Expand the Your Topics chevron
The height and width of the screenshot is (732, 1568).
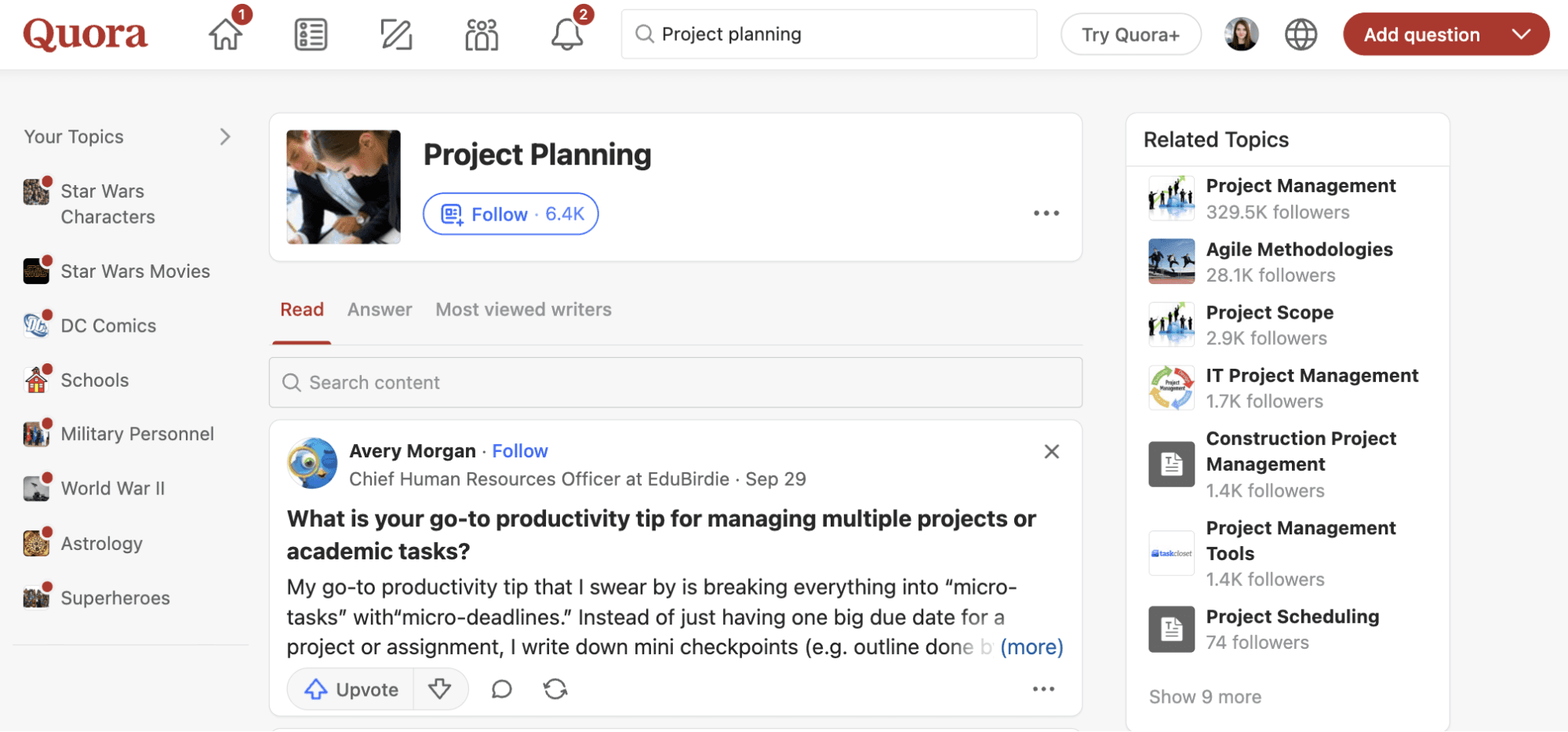(225, 137)
